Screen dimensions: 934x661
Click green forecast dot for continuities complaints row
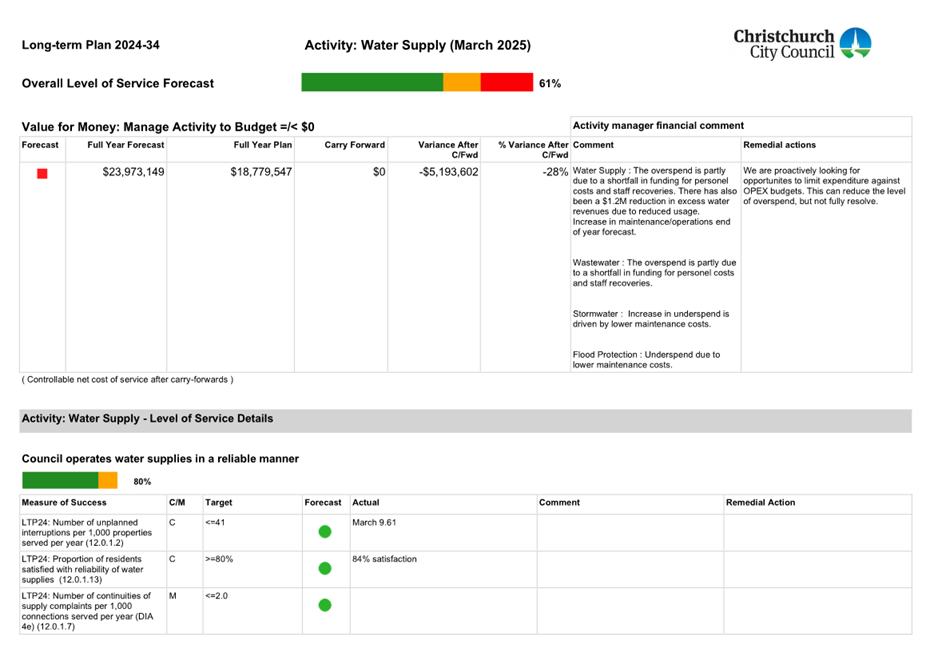[x=325, y=605]
